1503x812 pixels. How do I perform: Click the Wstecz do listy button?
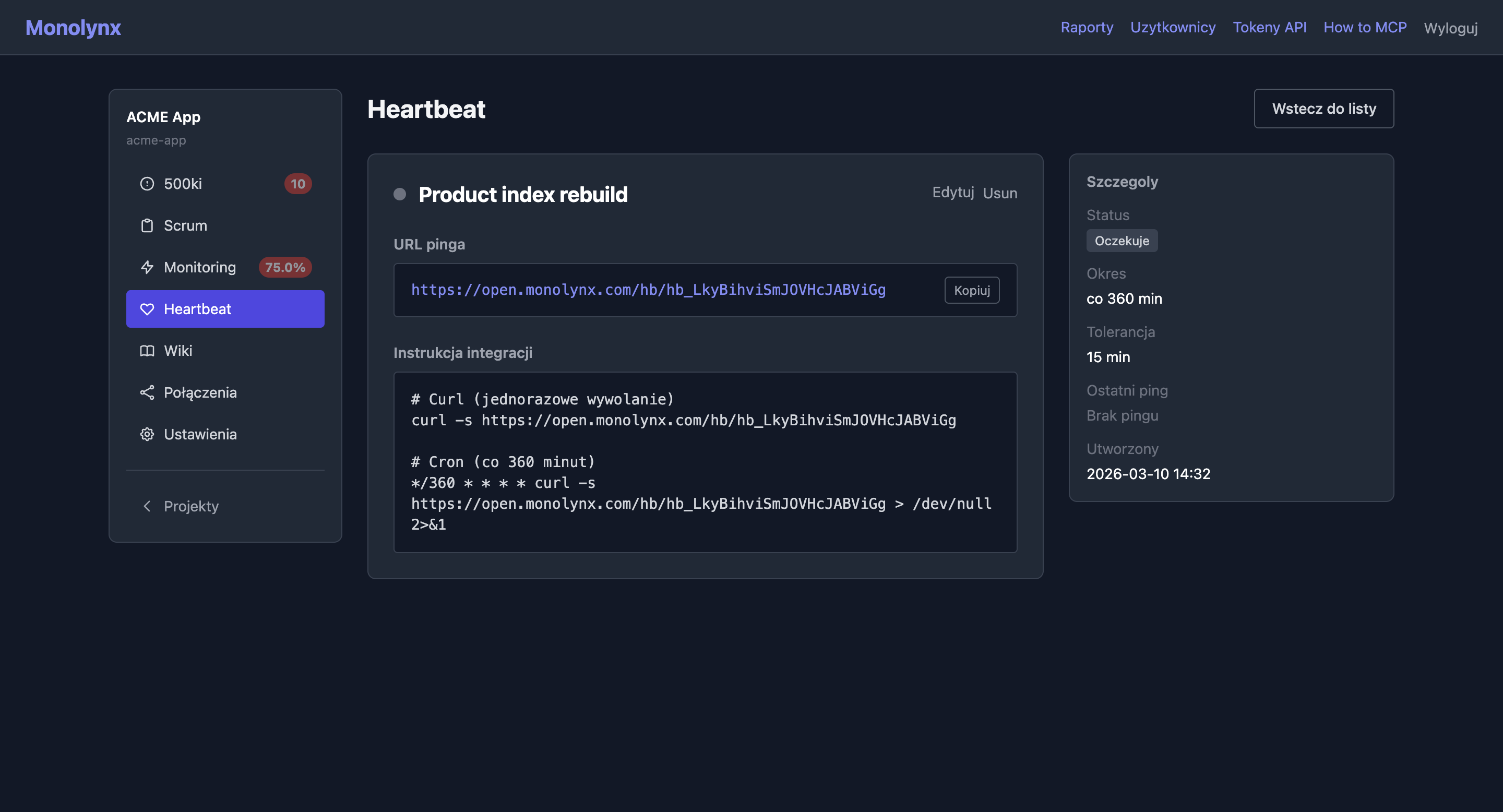coord(1324,108)
